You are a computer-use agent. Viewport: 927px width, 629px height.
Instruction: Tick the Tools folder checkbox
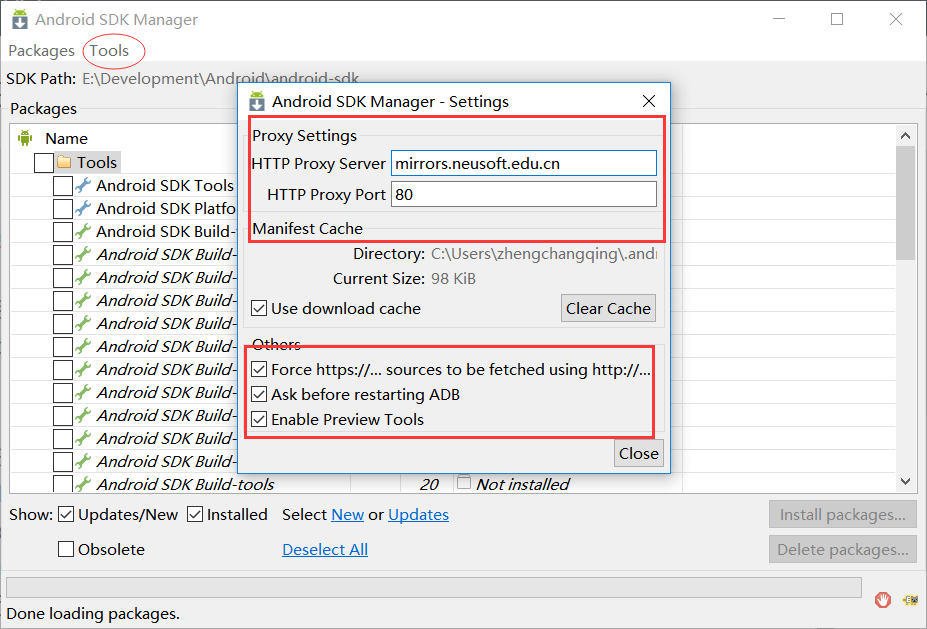coord(44,162)
